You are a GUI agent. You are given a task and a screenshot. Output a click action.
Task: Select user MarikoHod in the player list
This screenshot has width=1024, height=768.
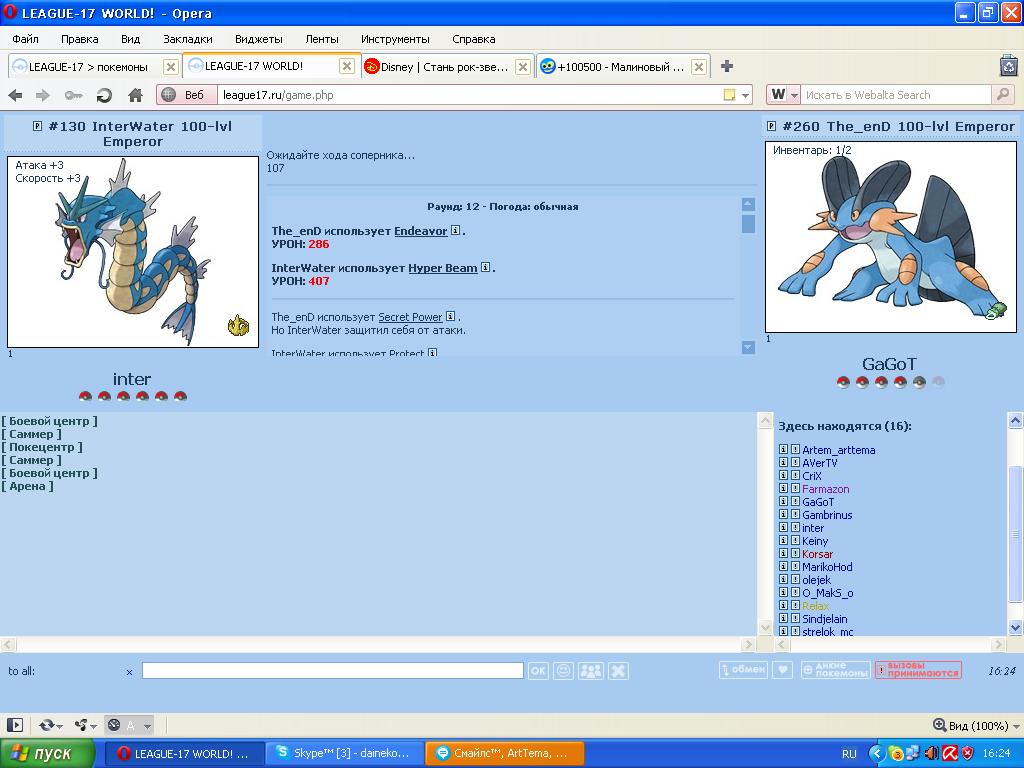pos(827,567)
